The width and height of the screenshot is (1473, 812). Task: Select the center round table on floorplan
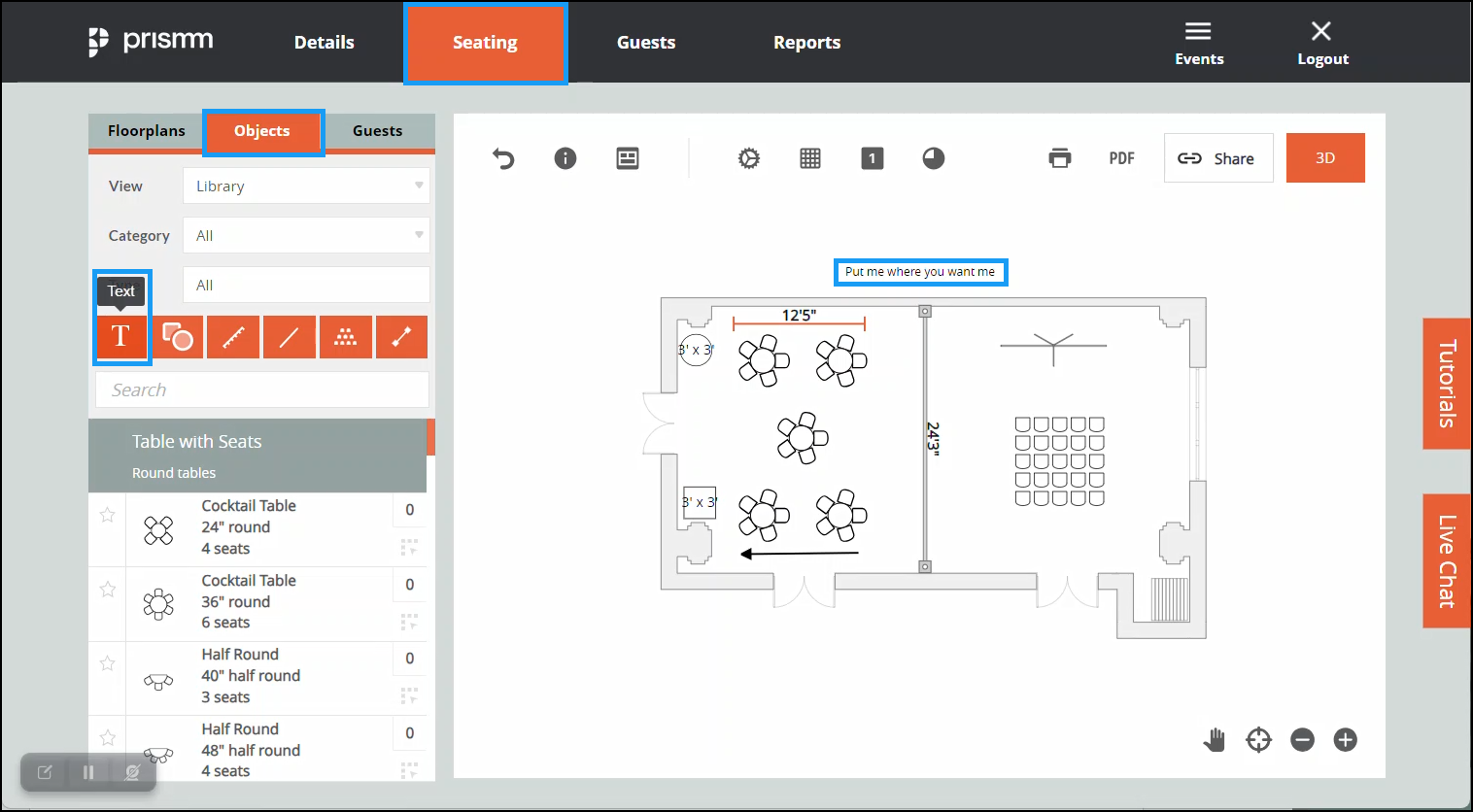coord(803,438)
